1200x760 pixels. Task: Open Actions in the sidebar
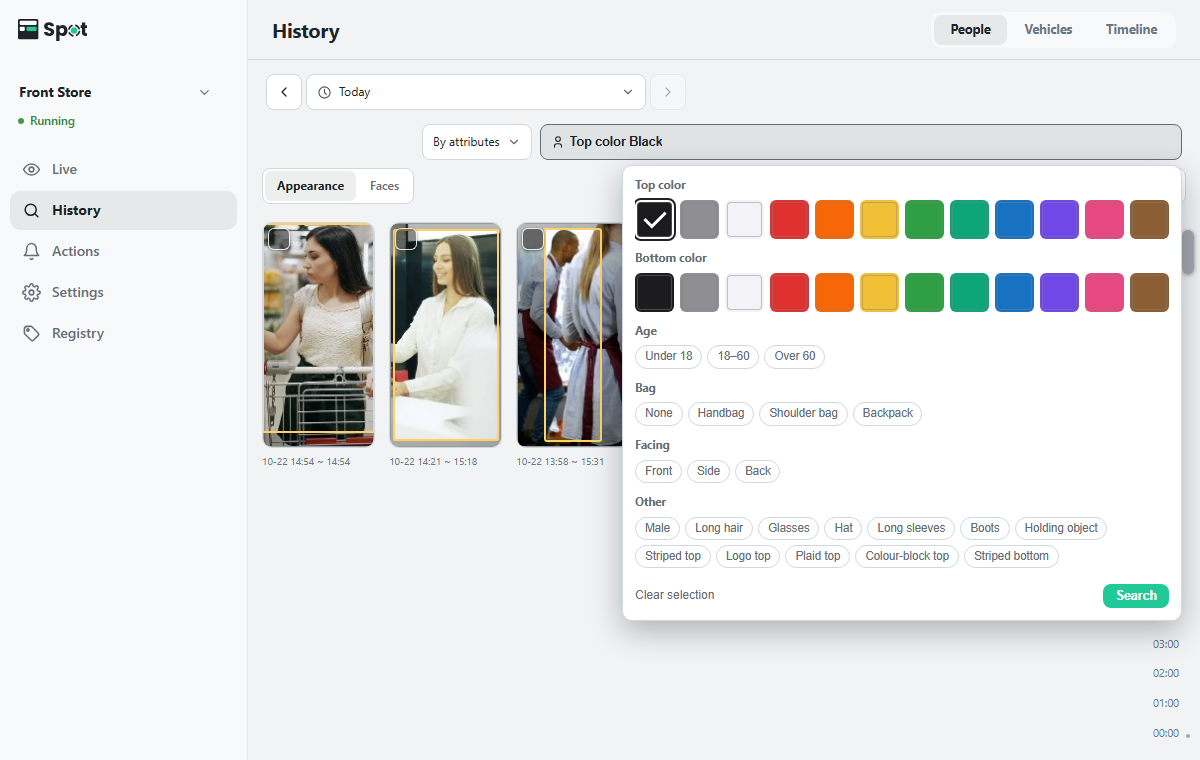tap(123, 252)
